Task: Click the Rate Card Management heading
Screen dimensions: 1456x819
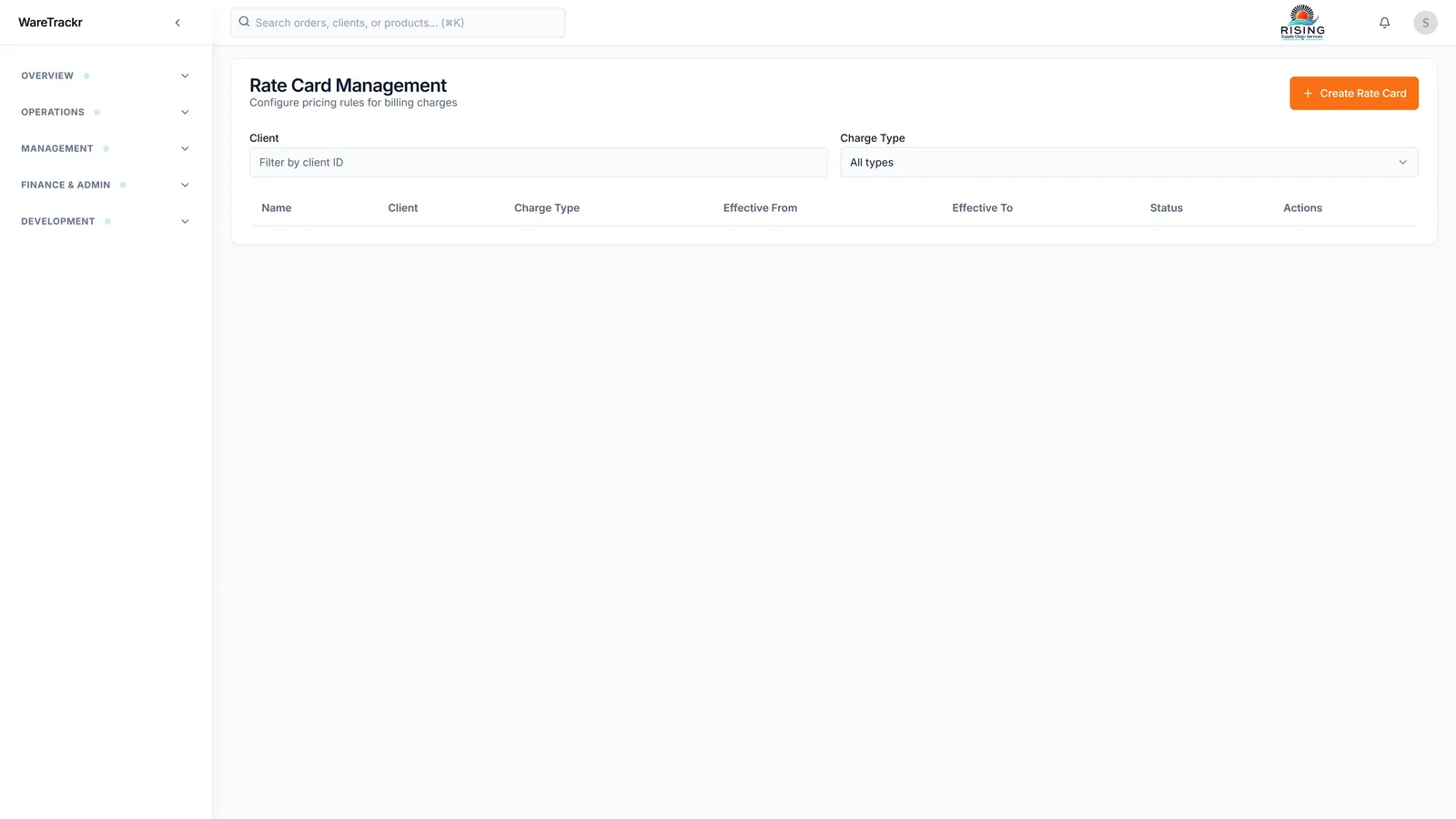Action: pos(348,85)
